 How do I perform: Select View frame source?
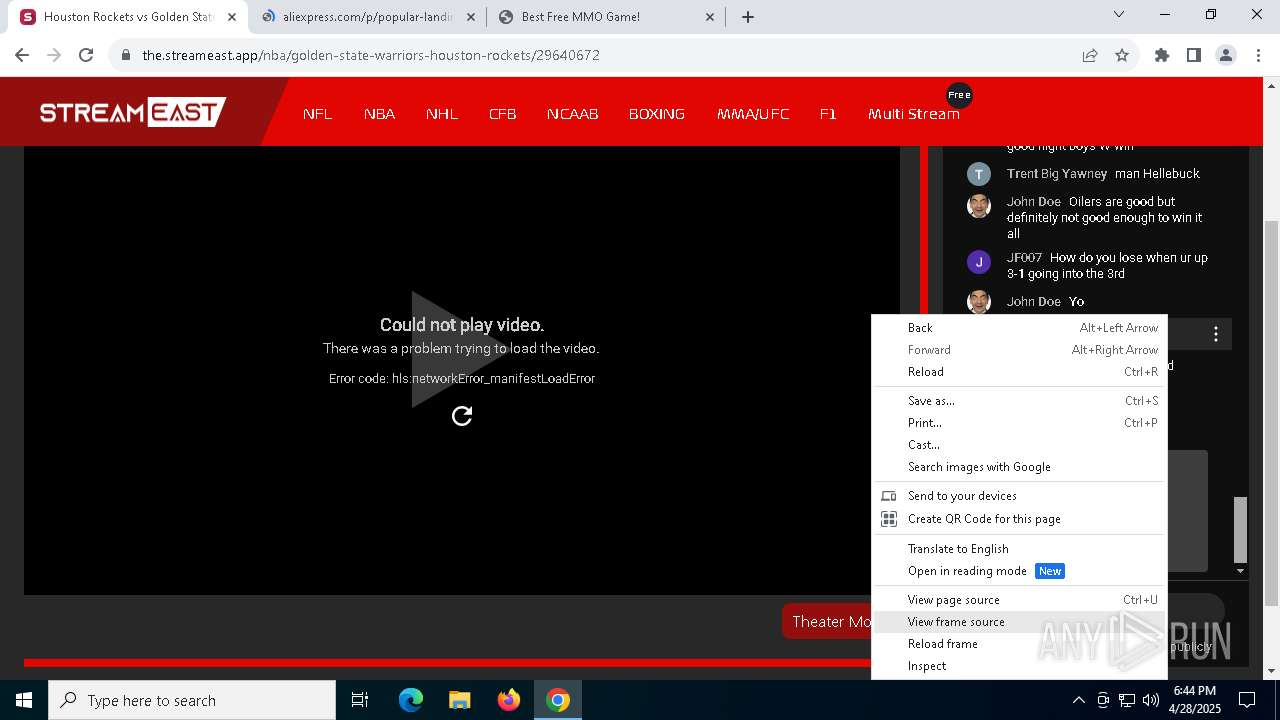(x=1019, y=622)
